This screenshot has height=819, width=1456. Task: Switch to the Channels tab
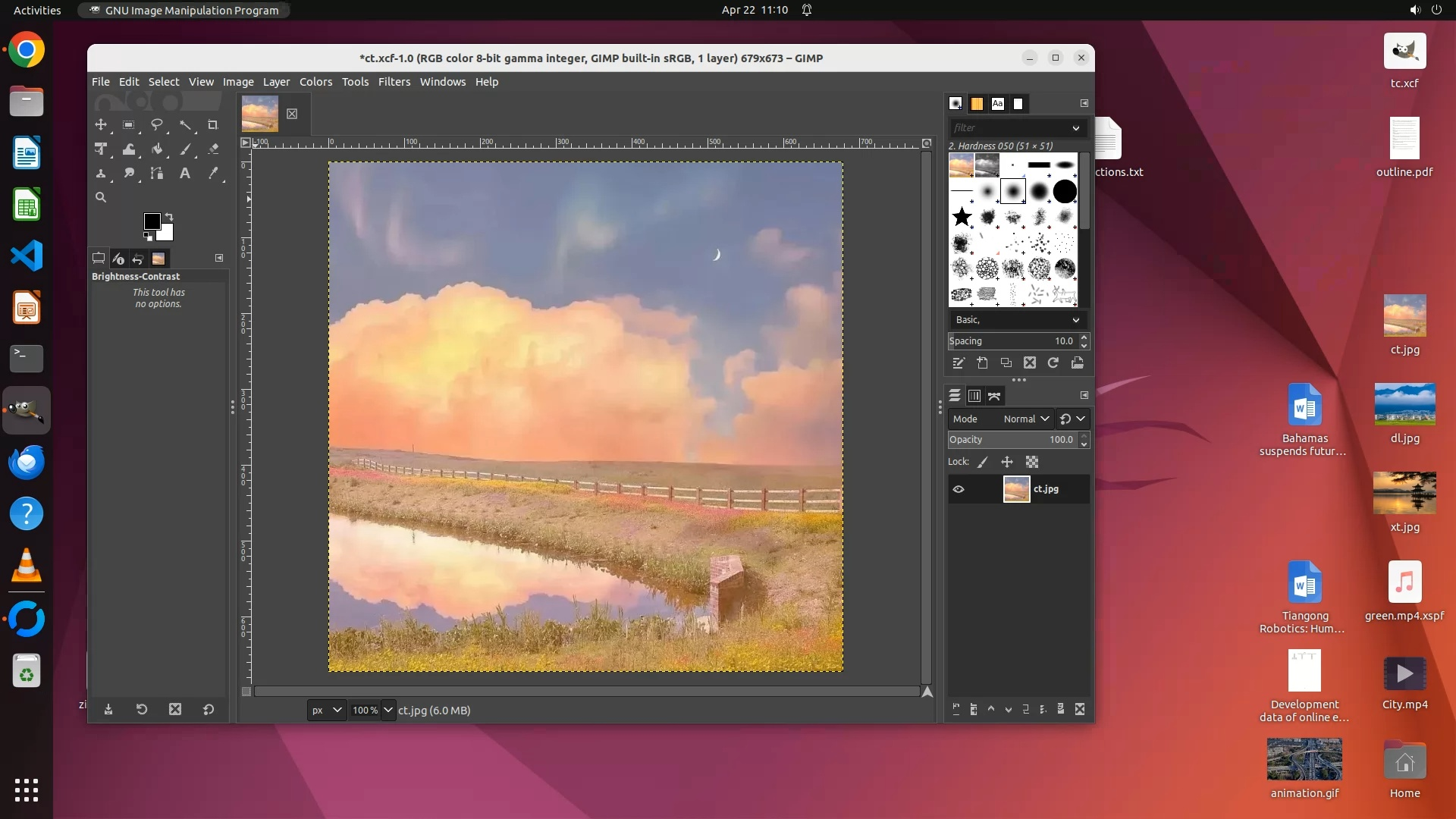pyautogui.click(x=974, y=396)
